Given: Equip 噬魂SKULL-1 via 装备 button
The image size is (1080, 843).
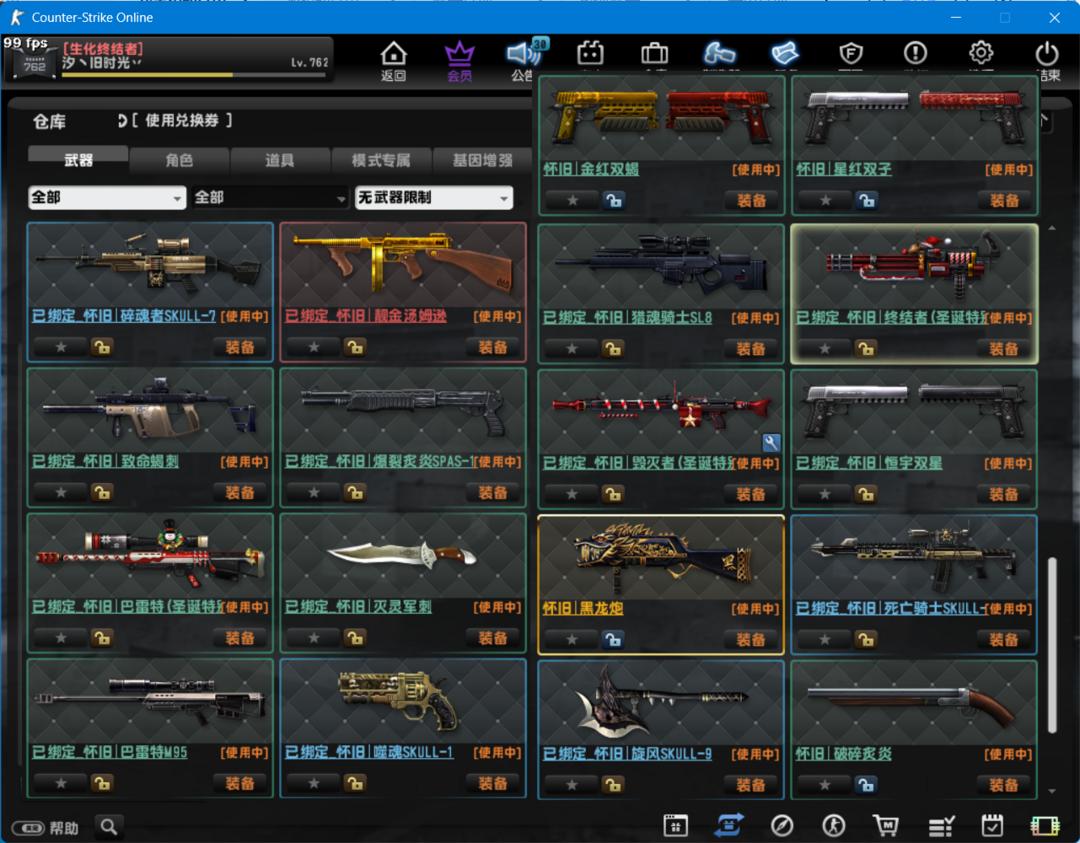Looking at the screenshot, I should click(x=492, y=783).
